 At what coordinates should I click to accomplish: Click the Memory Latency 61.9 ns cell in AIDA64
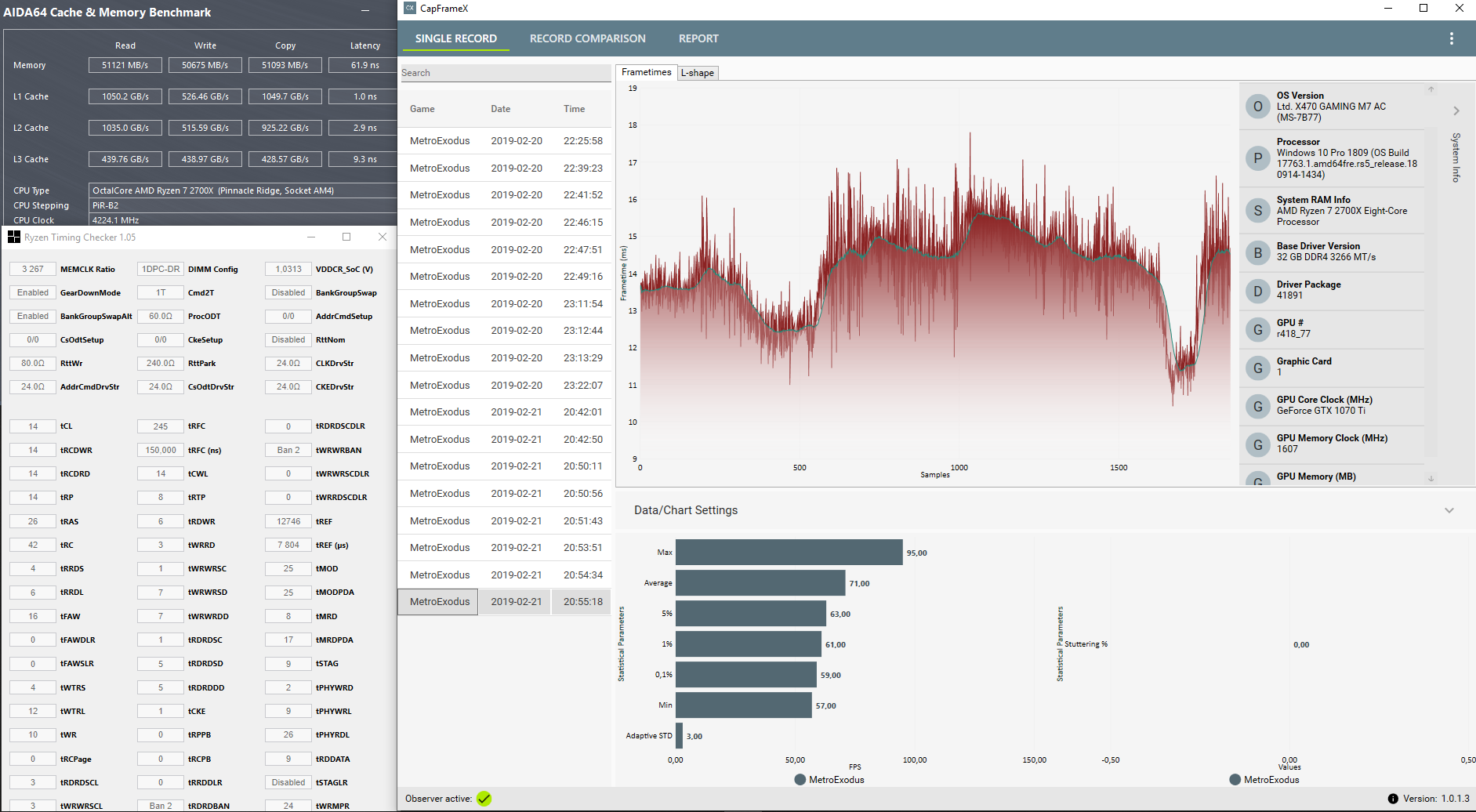[x=364, y=65]
